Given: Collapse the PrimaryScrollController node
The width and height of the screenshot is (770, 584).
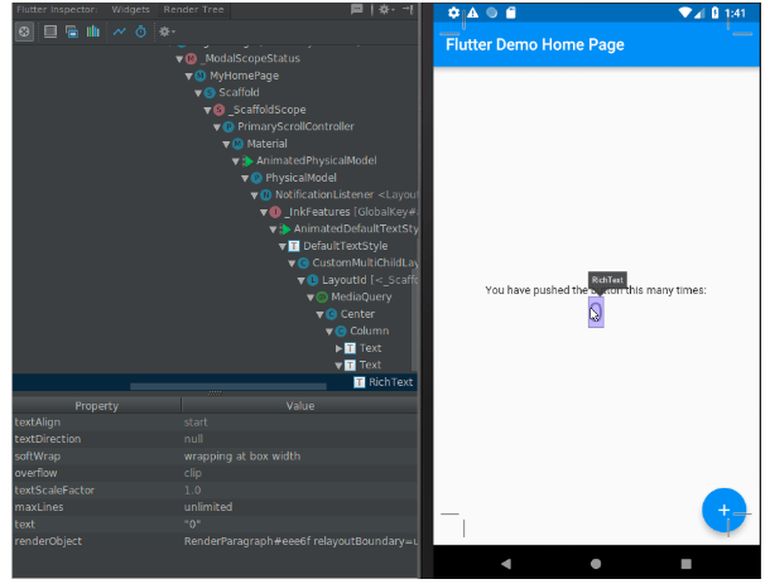Looking at the screenshot, I should [x=217, y=127].
